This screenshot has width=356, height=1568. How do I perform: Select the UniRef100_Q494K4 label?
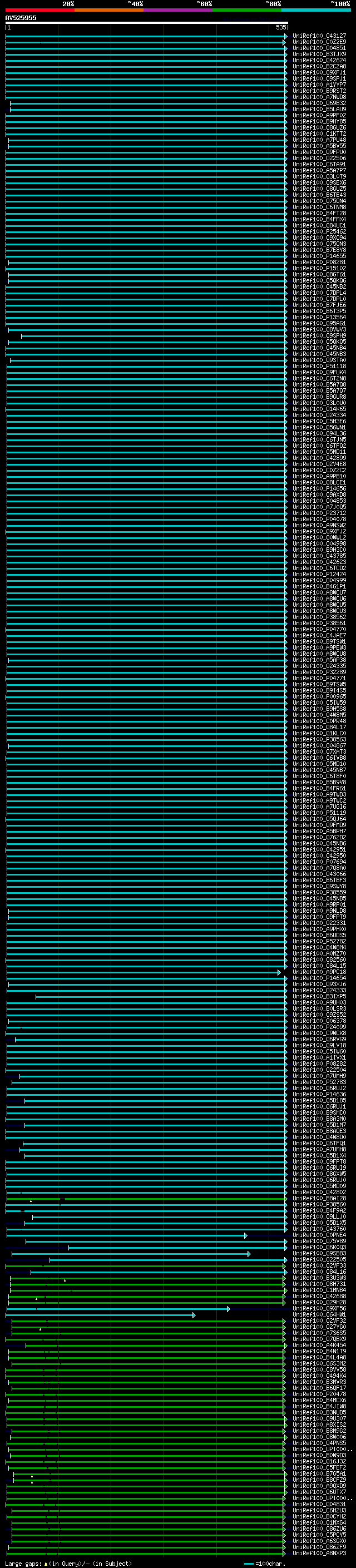pos(319,1376)
